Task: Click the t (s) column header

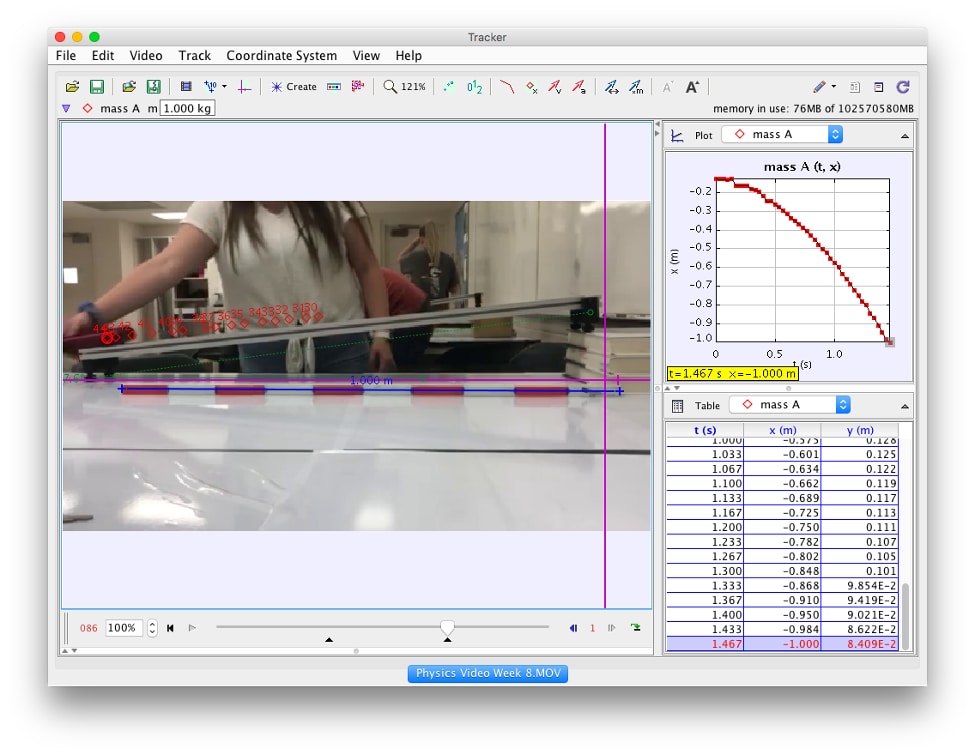Action: pos(705,430)
